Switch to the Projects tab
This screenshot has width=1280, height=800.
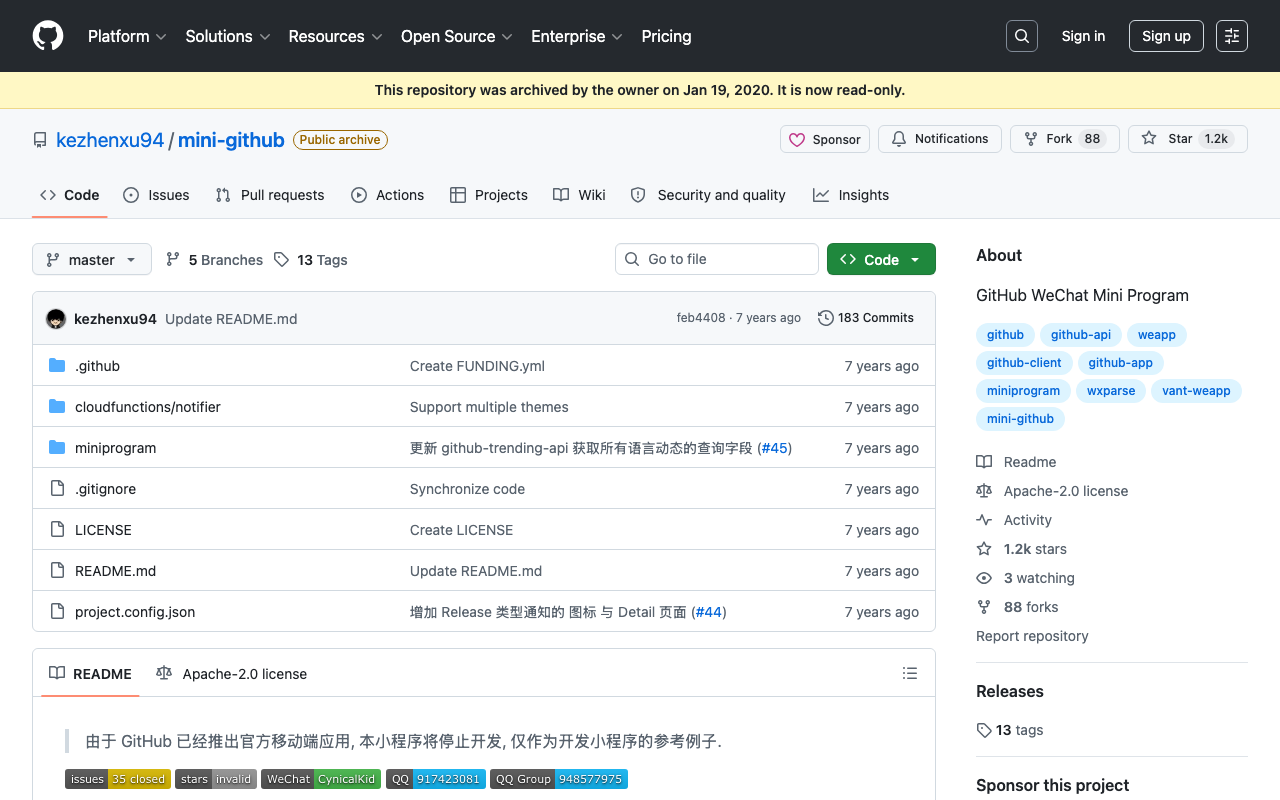(x=489, y=195)
